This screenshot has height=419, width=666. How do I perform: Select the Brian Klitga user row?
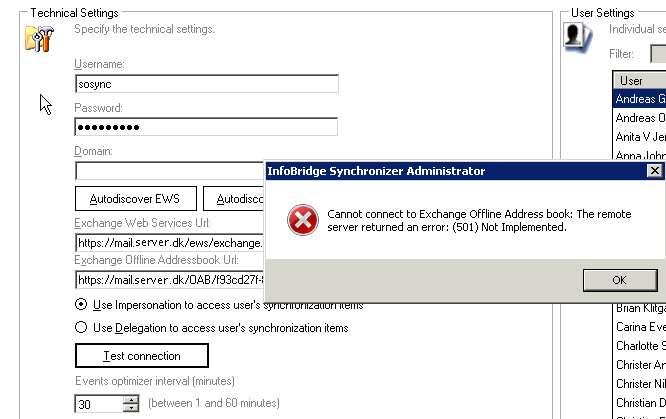point(640,308)
